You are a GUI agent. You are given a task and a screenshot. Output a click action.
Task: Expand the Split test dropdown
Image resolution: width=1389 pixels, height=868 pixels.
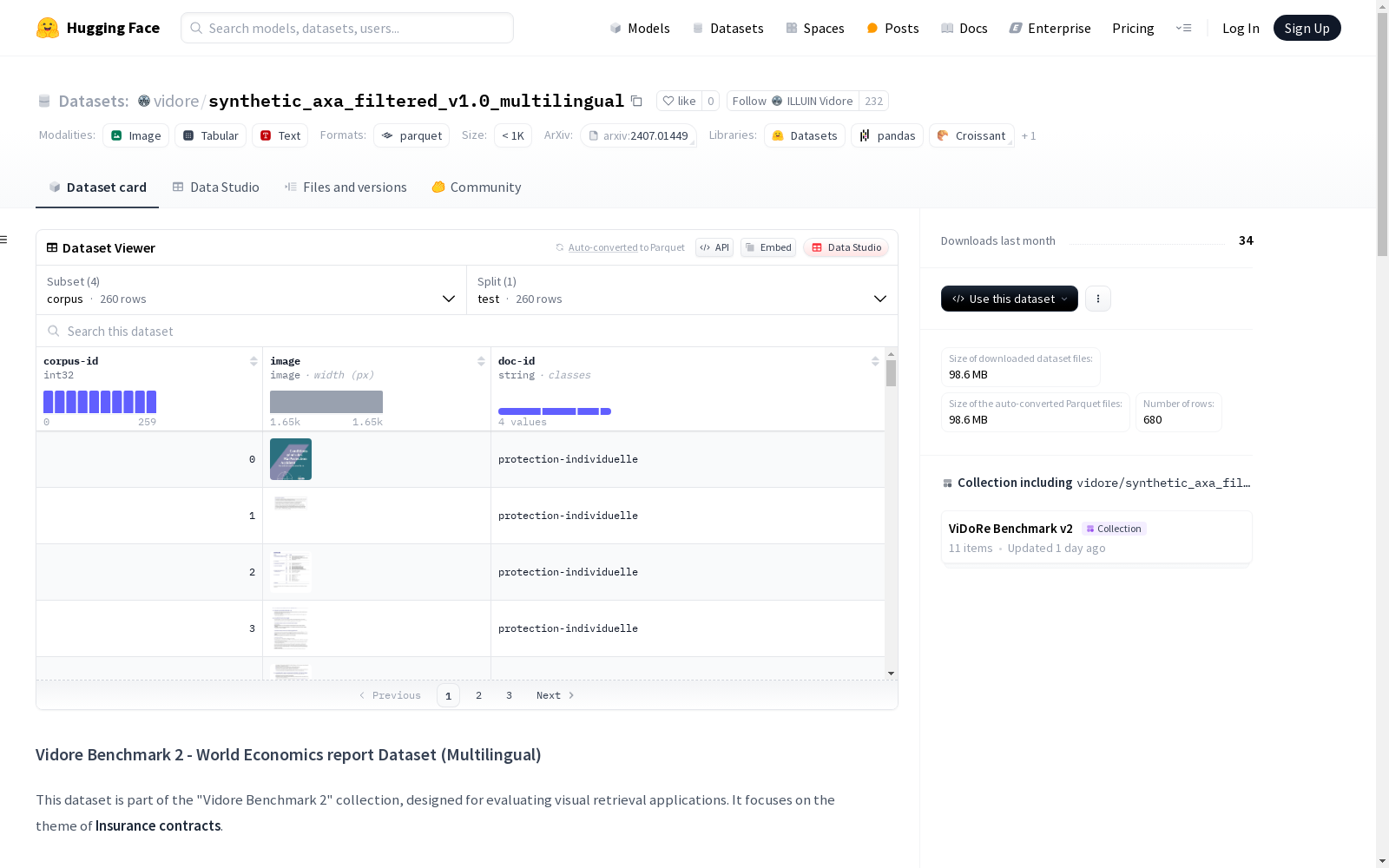pos(682,290)
